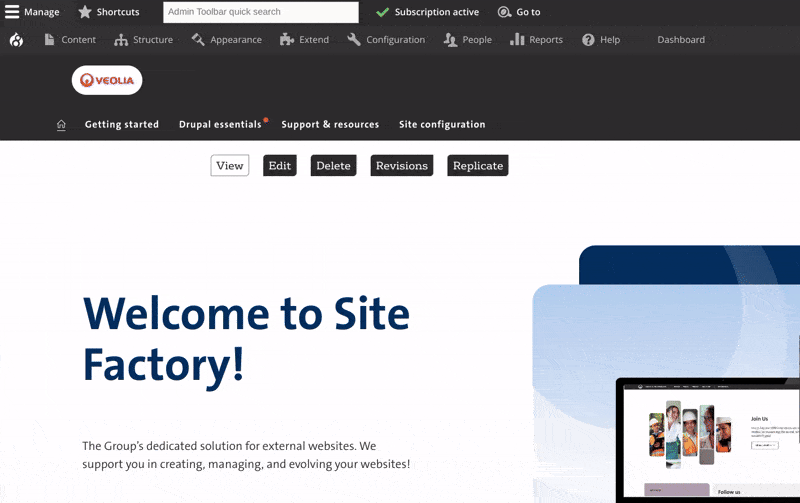This screenshot has width=800, height=503.
Task: Click the Go to search icon
Action: [x=504, y=12]
